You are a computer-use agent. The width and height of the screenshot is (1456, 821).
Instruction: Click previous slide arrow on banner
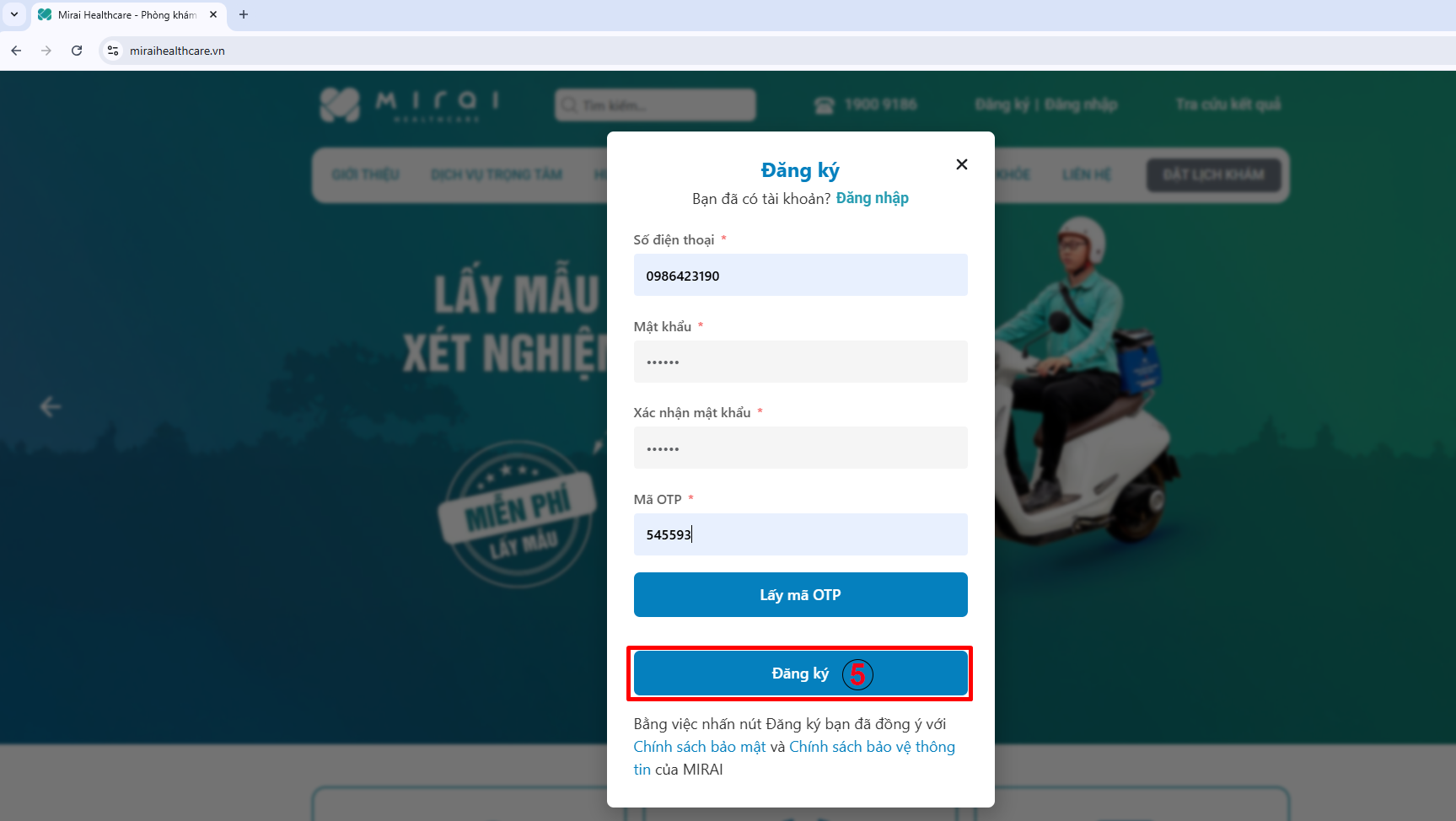(x=51, y=406)
